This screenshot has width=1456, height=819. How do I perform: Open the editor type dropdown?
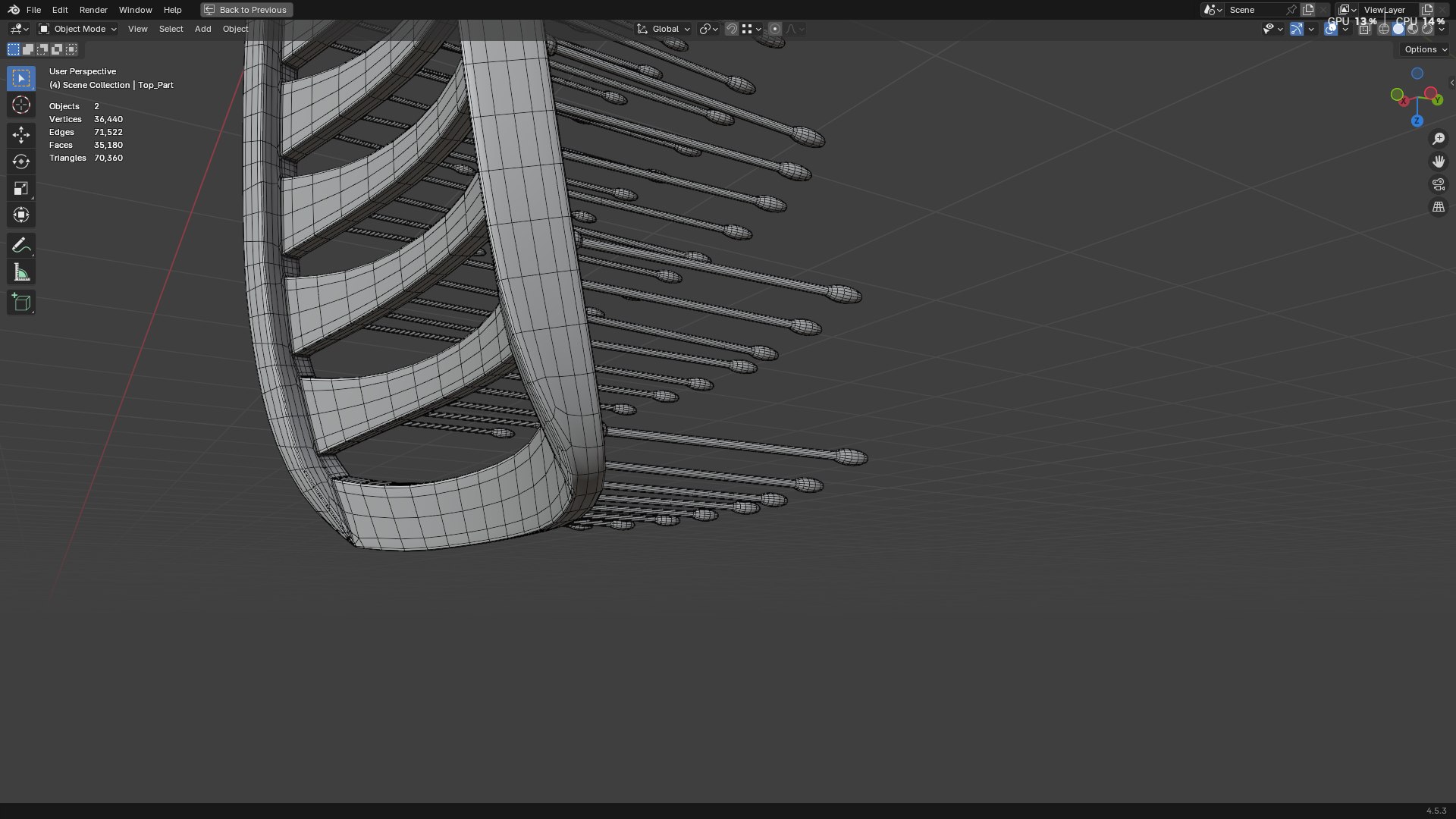[19, 29]
